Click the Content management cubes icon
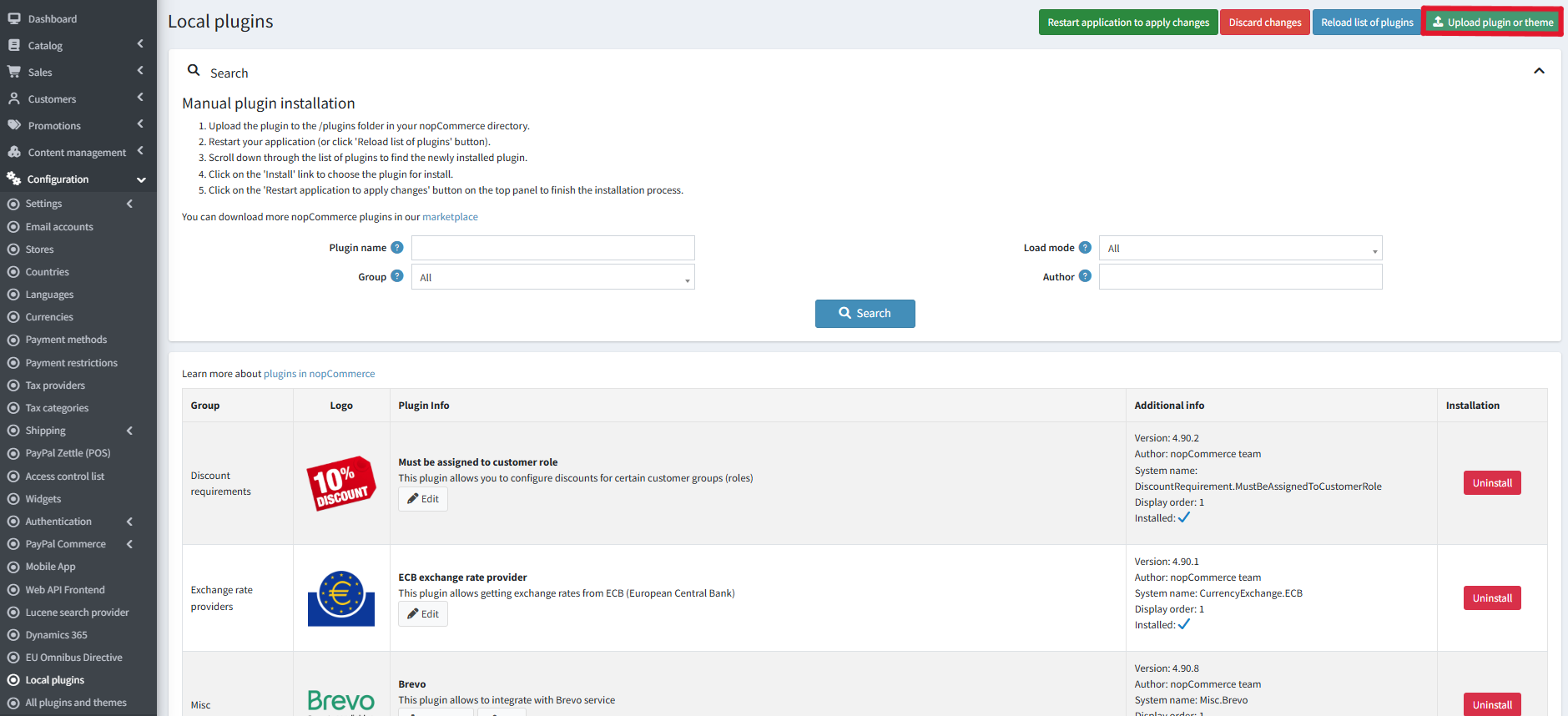The height and width of the screenshot is (716, 1568). click(14, 152)
